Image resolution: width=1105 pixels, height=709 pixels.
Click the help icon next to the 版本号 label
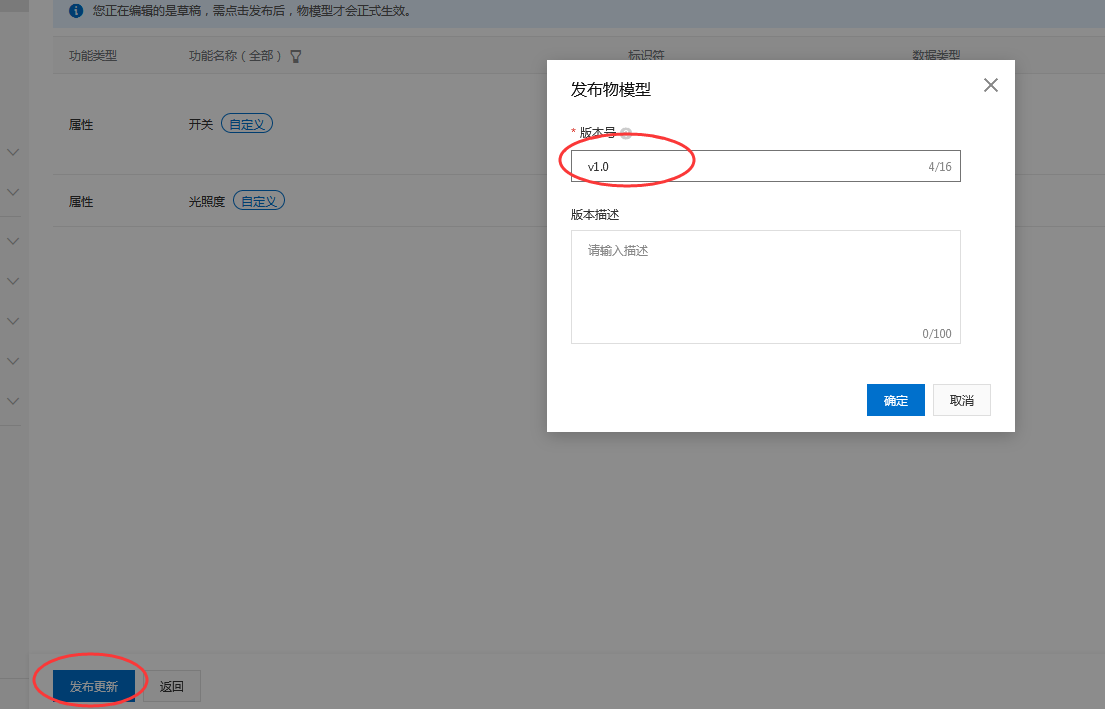coord(626,132)
